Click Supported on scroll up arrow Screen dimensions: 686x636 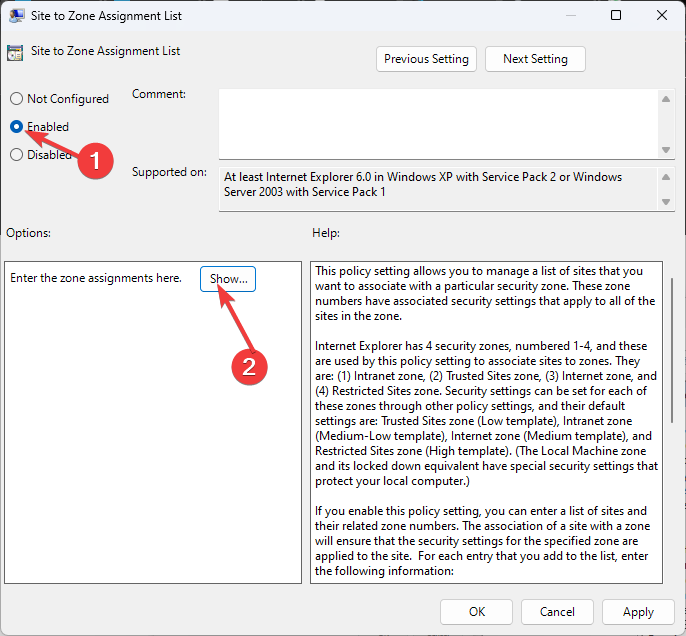[666, 177]
